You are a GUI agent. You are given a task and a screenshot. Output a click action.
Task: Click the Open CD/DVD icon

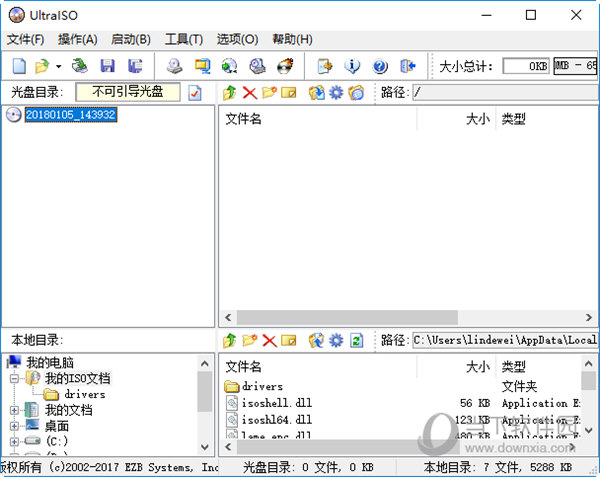click(x=80, y=66)
